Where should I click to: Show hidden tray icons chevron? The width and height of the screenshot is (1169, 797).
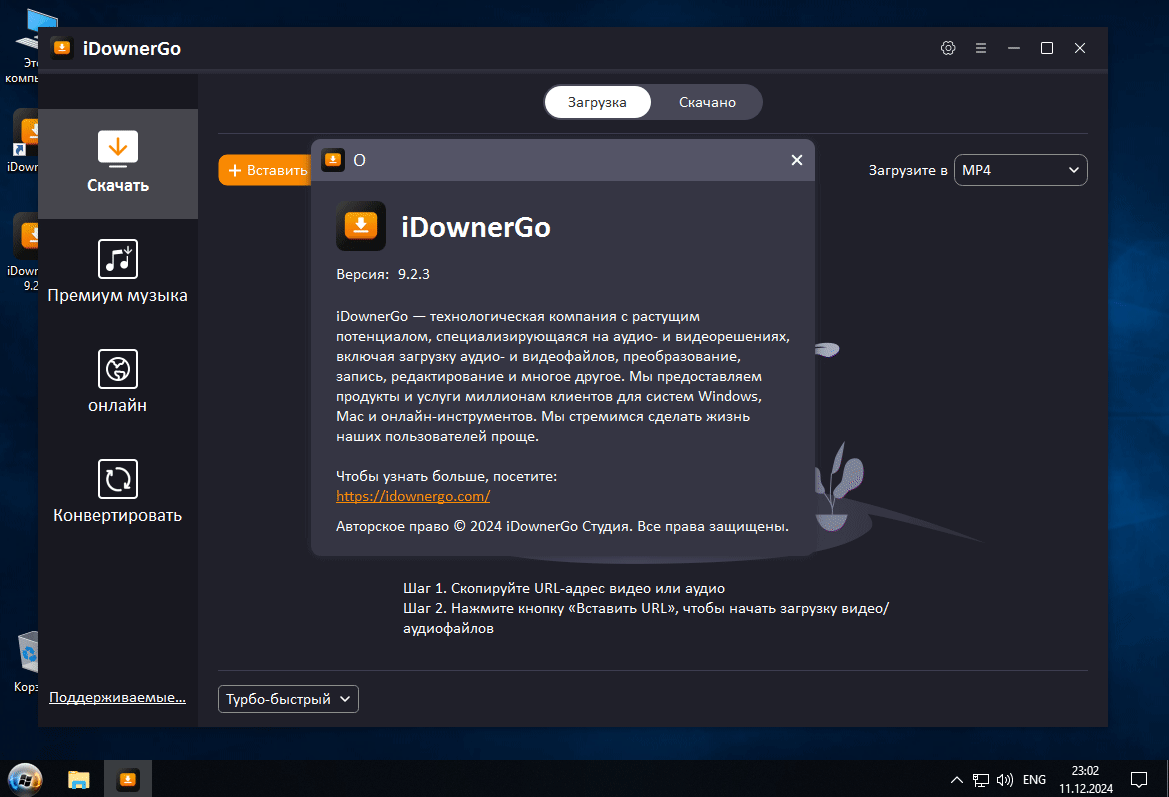(957, 780)
